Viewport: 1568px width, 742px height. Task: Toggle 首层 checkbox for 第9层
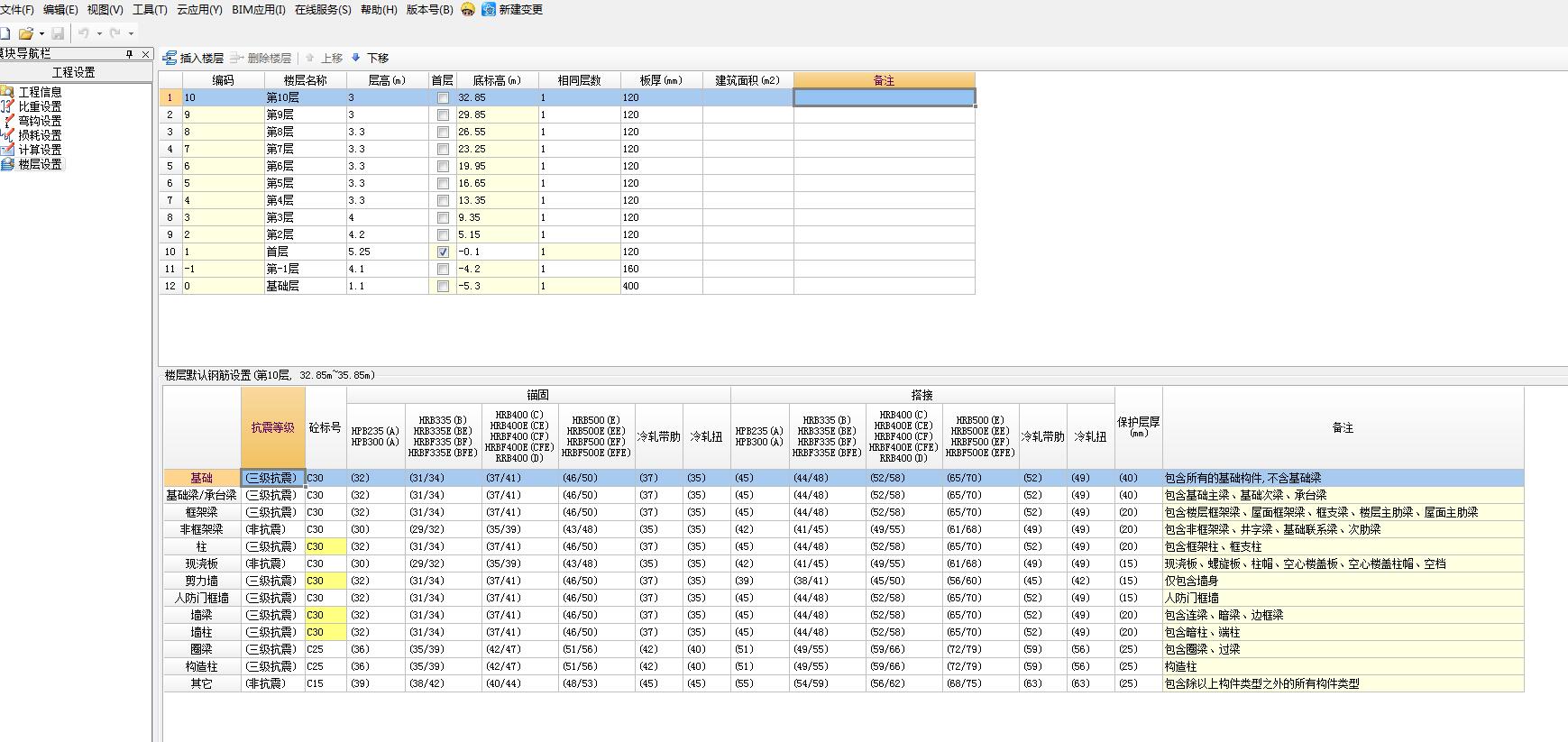[443, 115]
